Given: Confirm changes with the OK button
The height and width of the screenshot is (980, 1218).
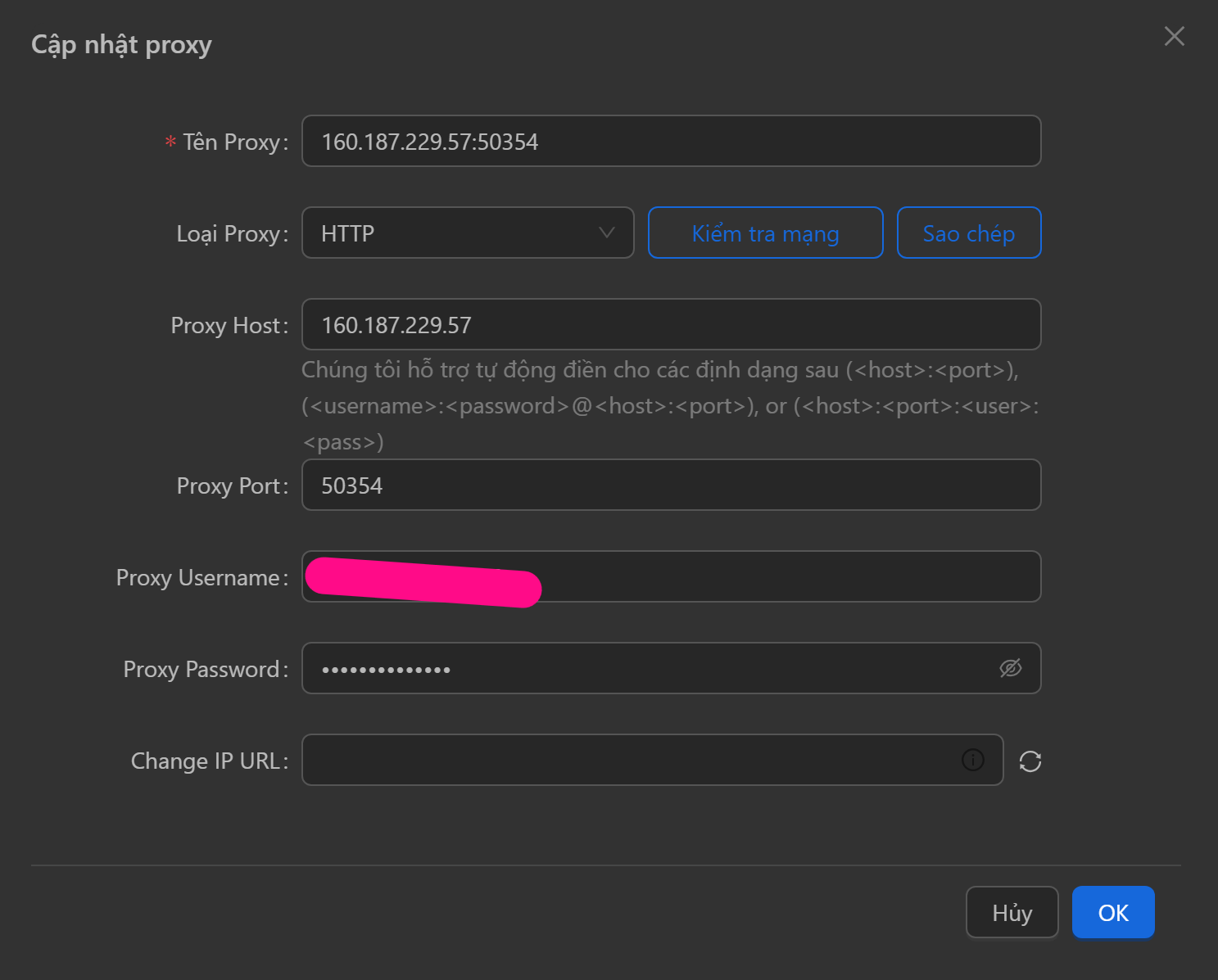Looking at the screenshot, I should tap(1112, 912).
